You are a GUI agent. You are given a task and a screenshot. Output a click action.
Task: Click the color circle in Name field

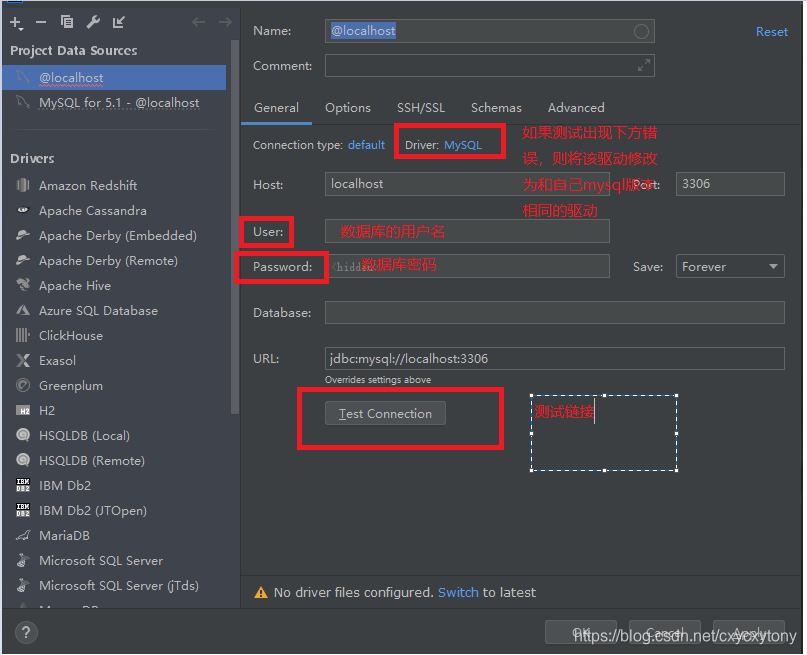click(x=641, y=31)
